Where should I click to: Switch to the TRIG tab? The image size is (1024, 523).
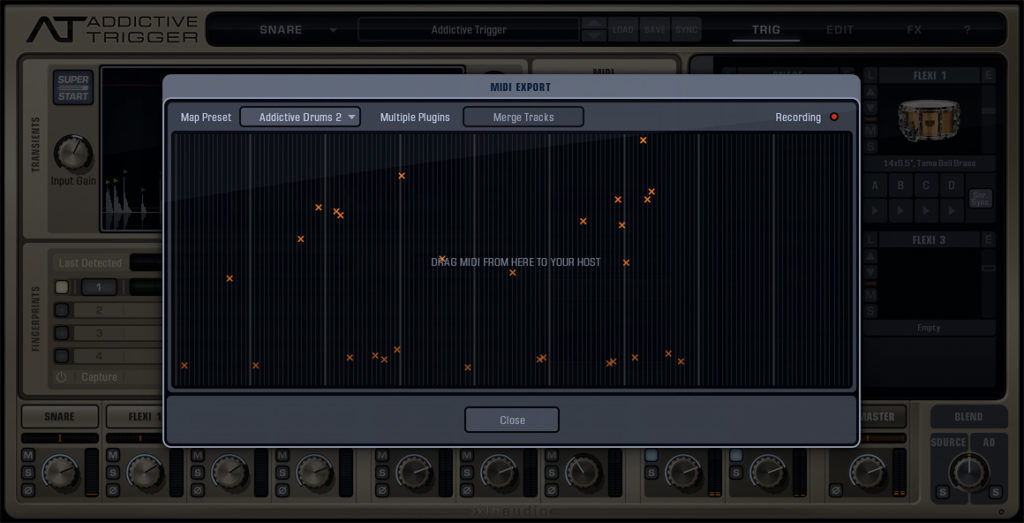[766, 30]
